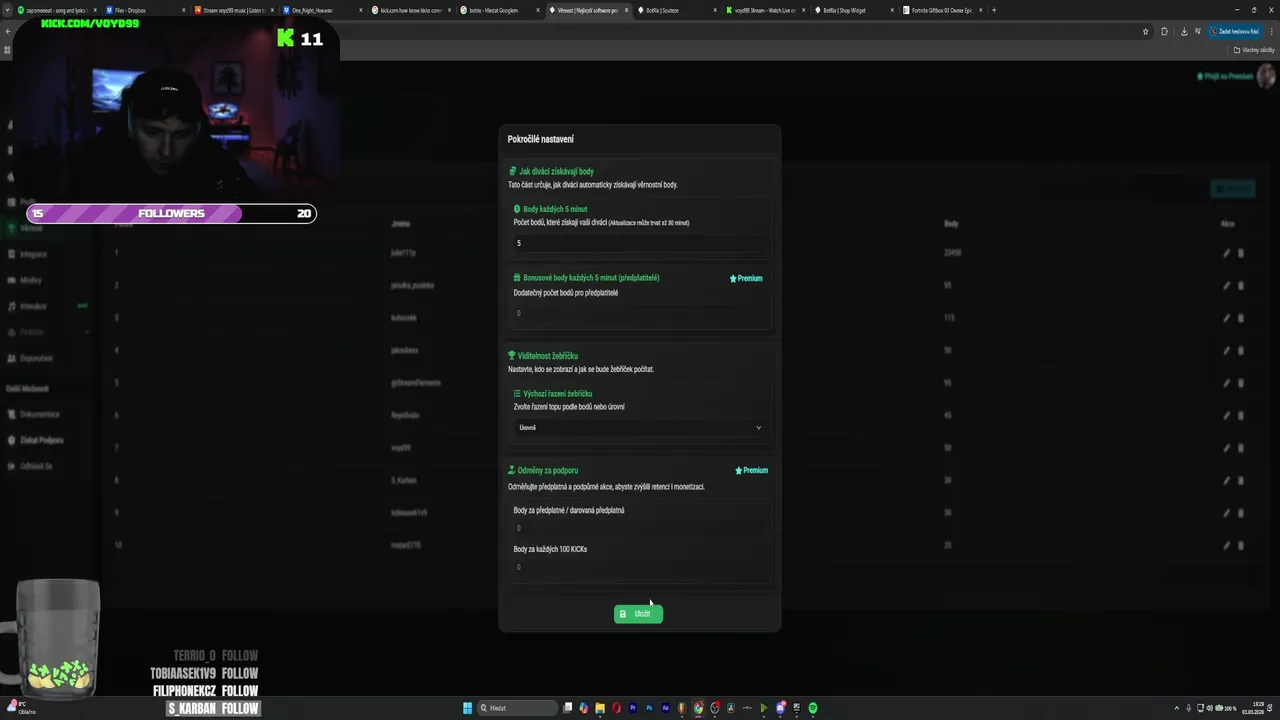Click the trash icon in row 6

[x=1241, y=415]
